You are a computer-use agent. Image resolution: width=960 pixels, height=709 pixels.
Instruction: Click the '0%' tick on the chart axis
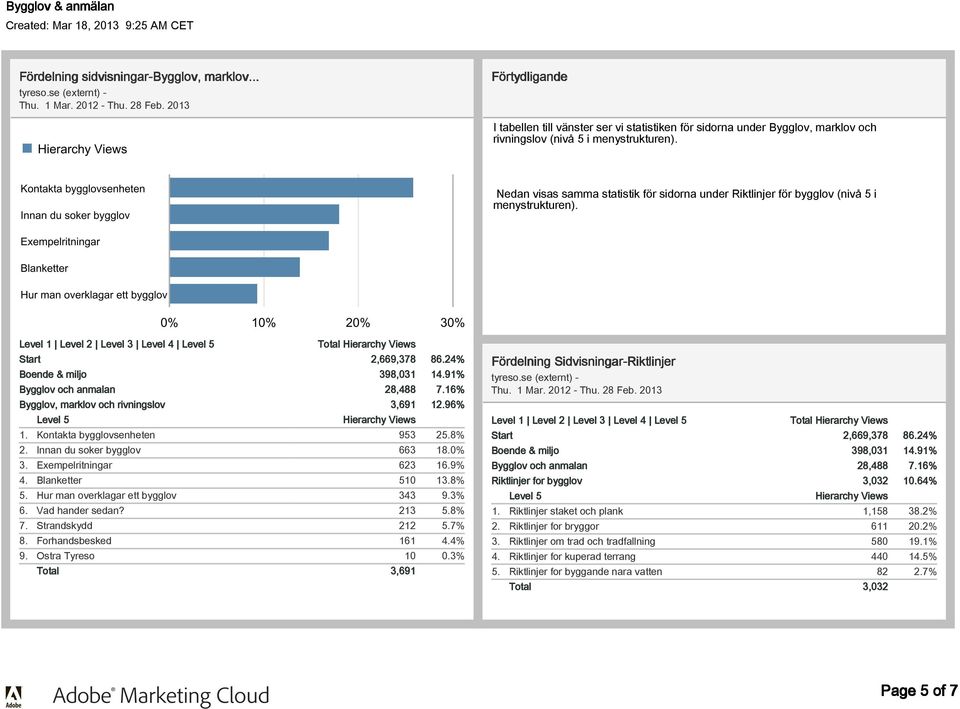[170, 323]
